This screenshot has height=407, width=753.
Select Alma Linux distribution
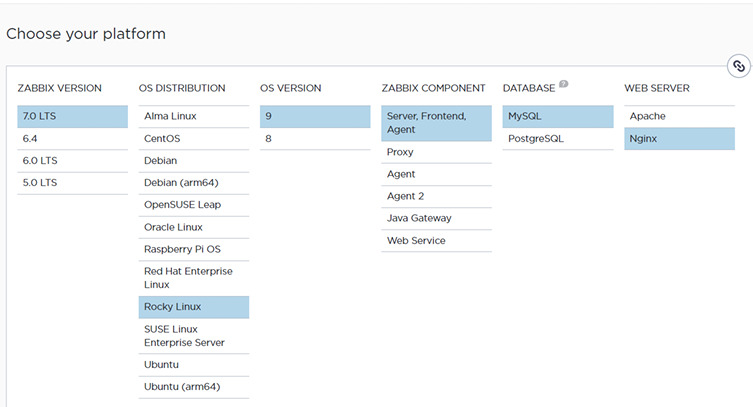194,117
